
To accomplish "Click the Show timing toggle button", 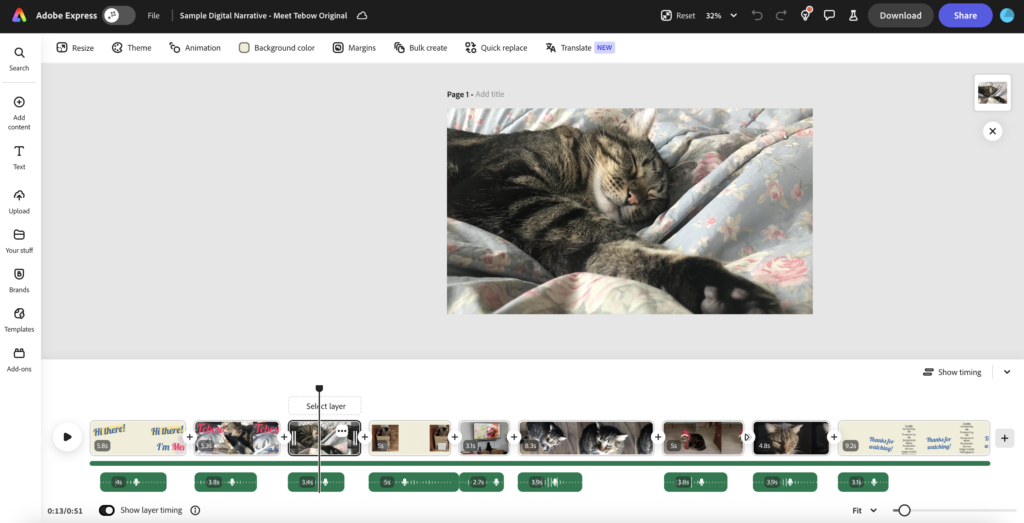I will click(952, 372).
